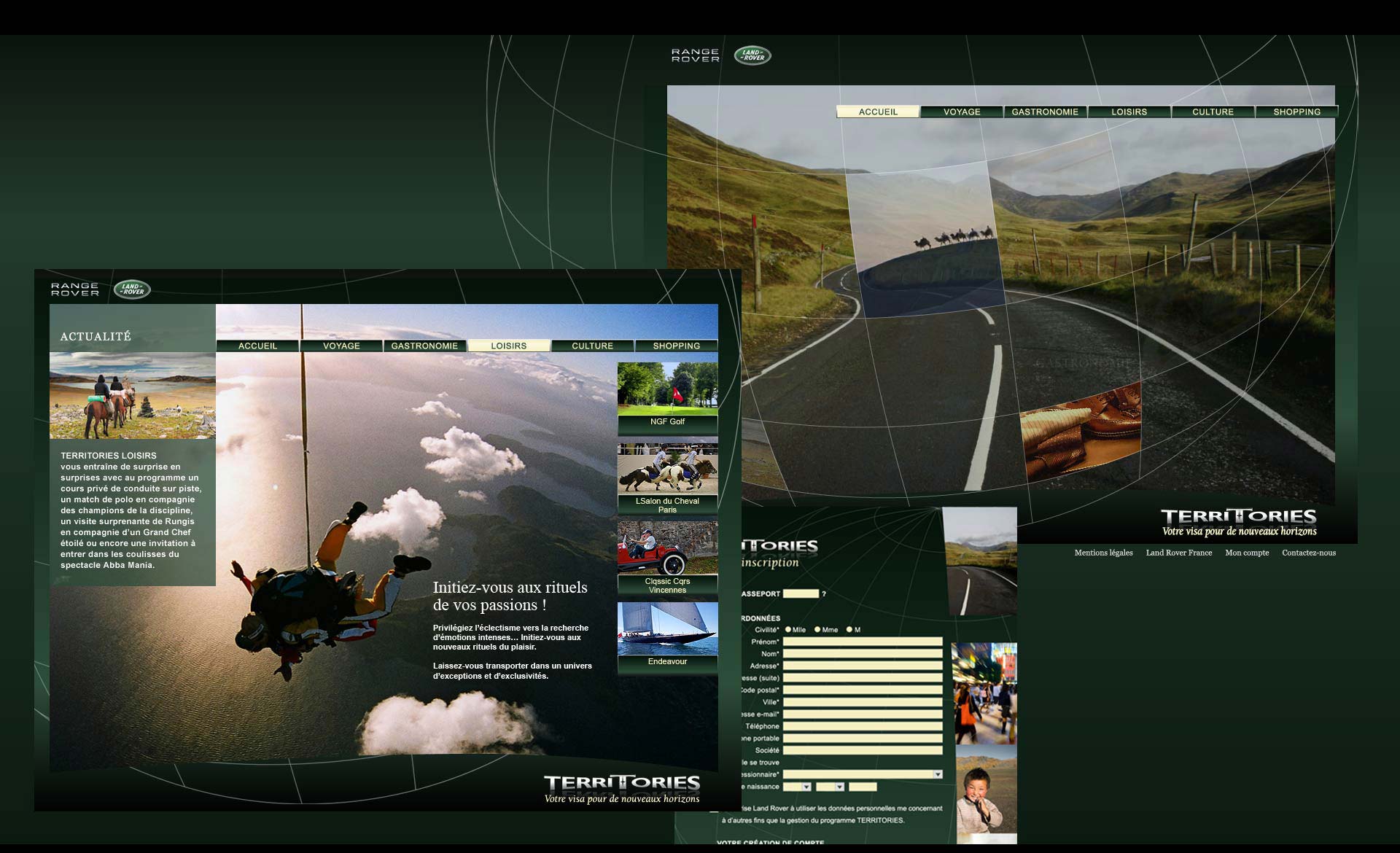
Task: Click the 'TERRITORIES LOISIRS' news text
Action: [109, 455]
